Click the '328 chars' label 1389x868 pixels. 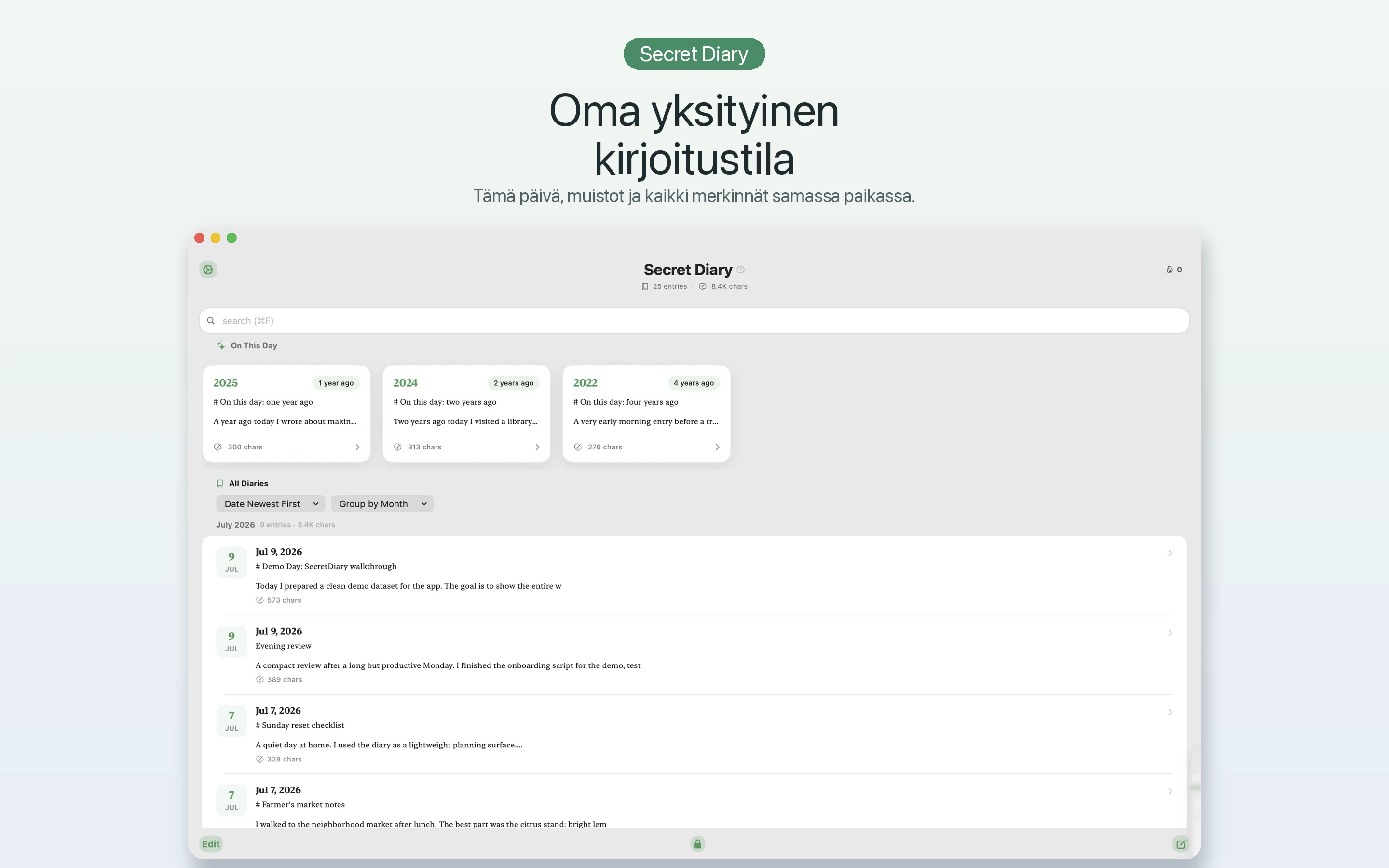click(x=284, y=759)
